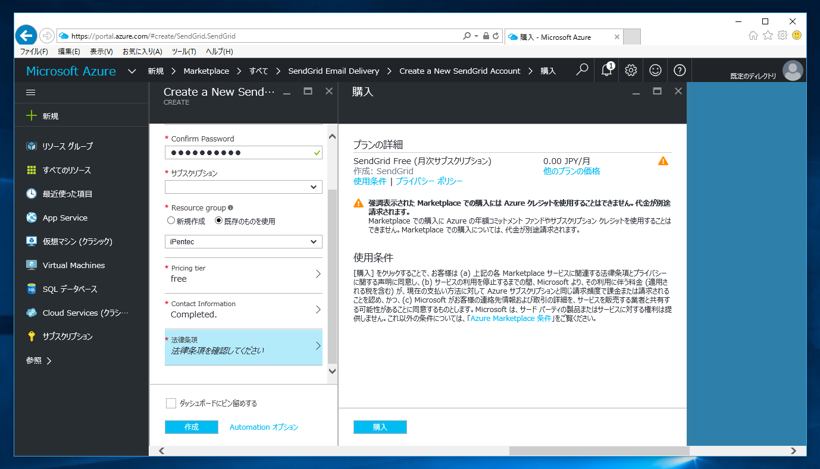Open サブスクリプション key icon in sidebar

[31, 336]
